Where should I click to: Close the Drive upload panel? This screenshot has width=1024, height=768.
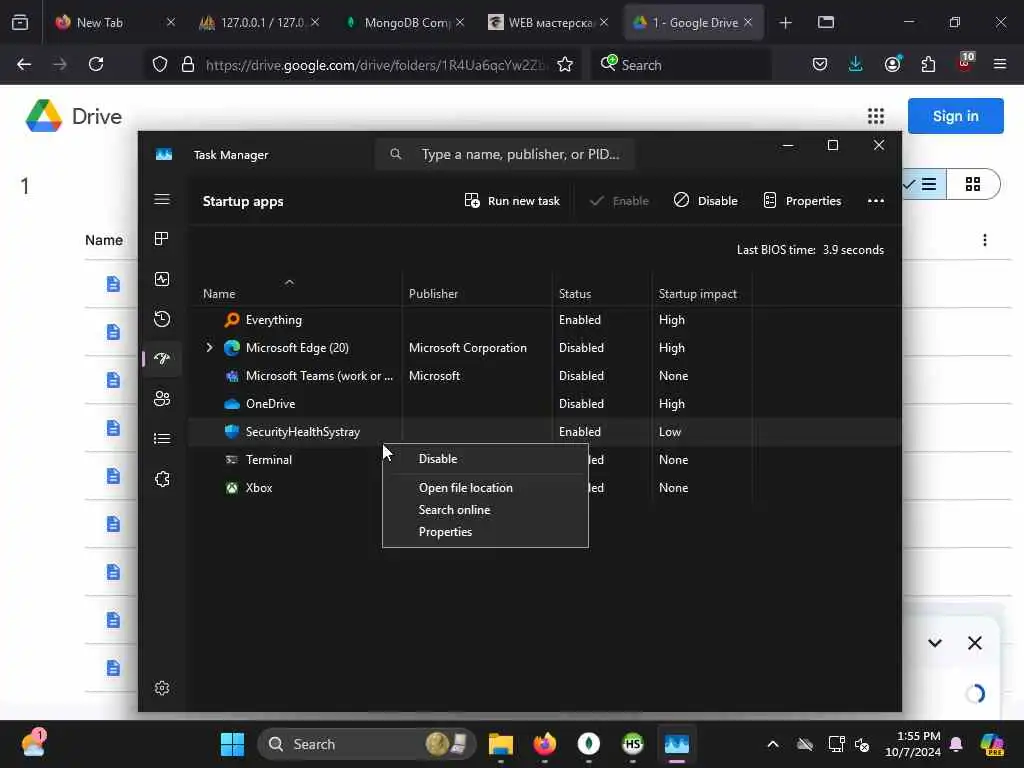[974, 643]
